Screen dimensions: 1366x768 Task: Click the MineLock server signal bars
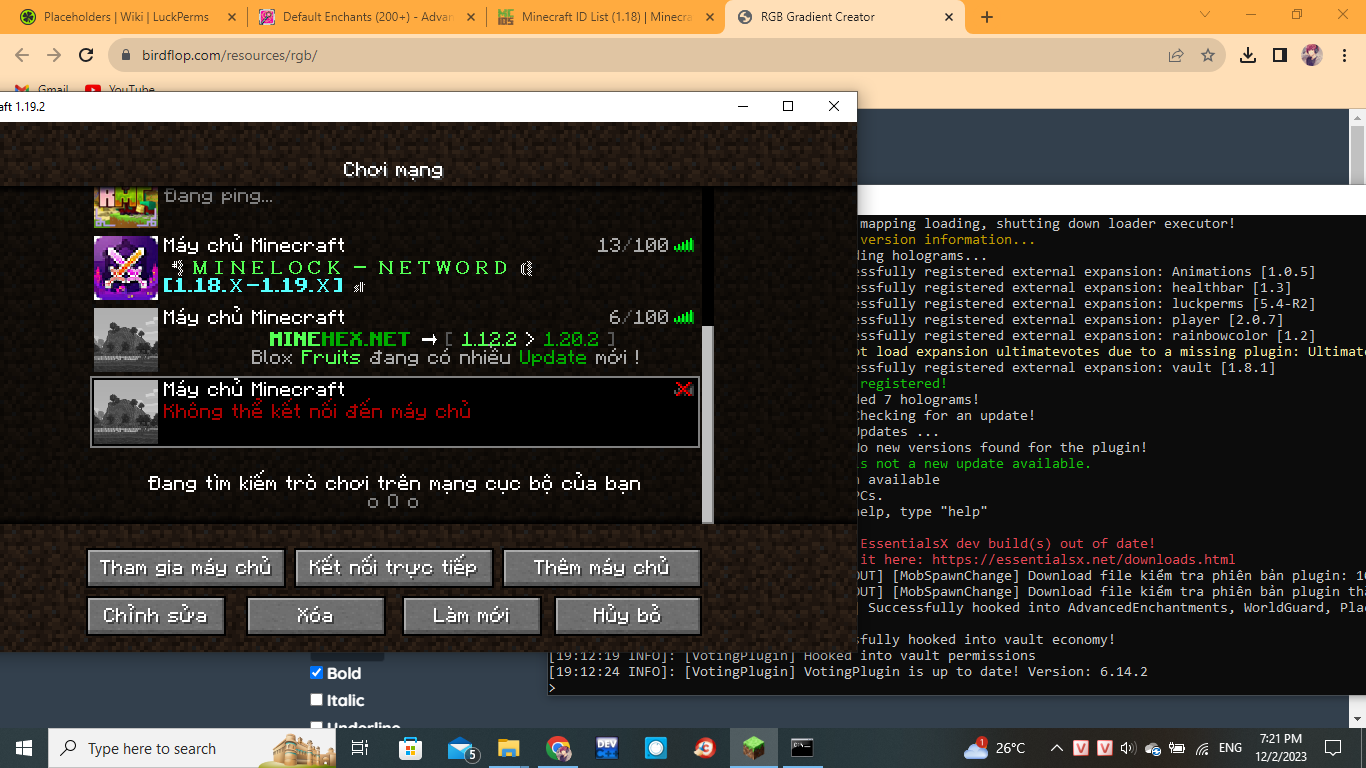(684, 245)
